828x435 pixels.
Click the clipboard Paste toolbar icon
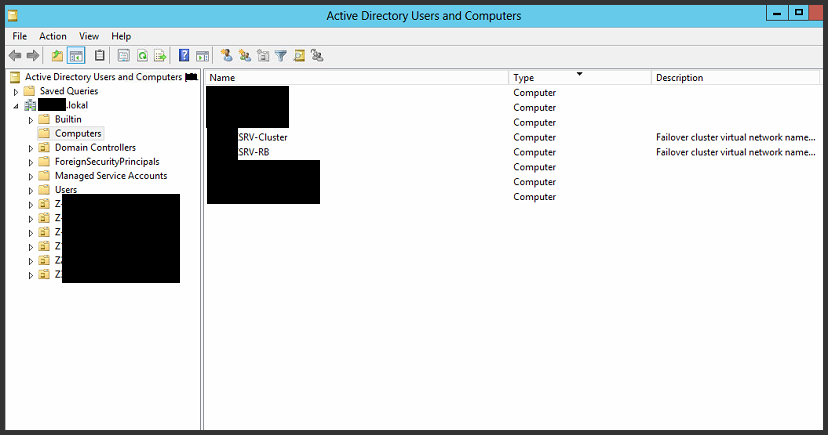tap(99, 55)
